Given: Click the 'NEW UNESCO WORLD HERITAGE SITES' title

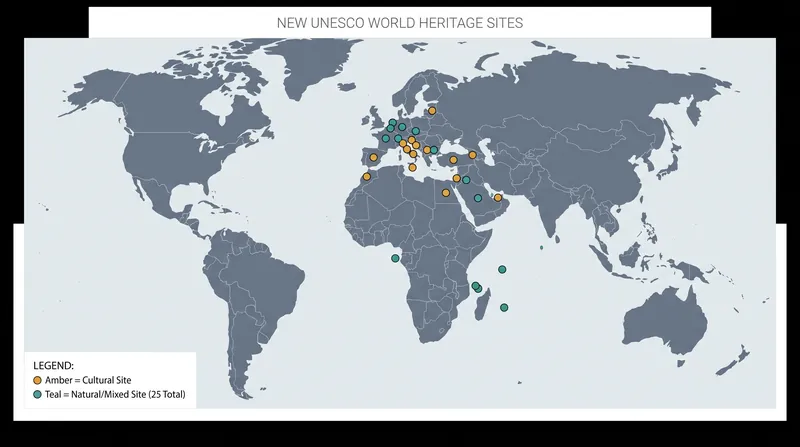Looking at the screenshot, I should coord(400,23).
